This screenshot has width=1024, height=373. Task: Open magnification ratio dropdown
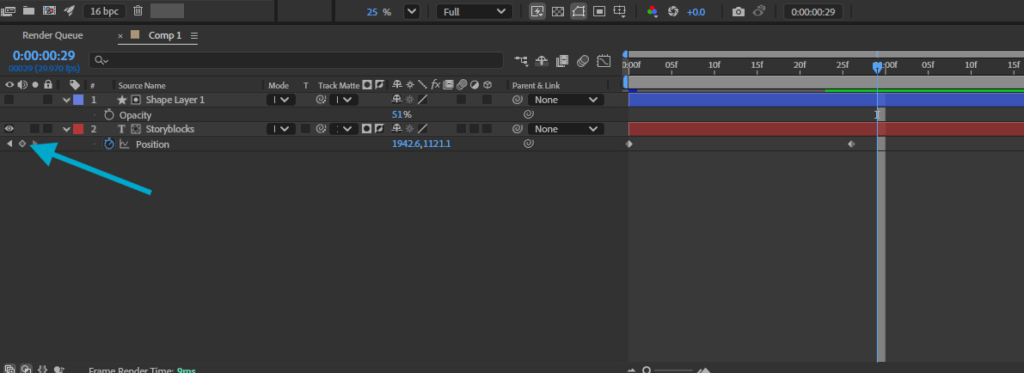click(x=411, y=12)
